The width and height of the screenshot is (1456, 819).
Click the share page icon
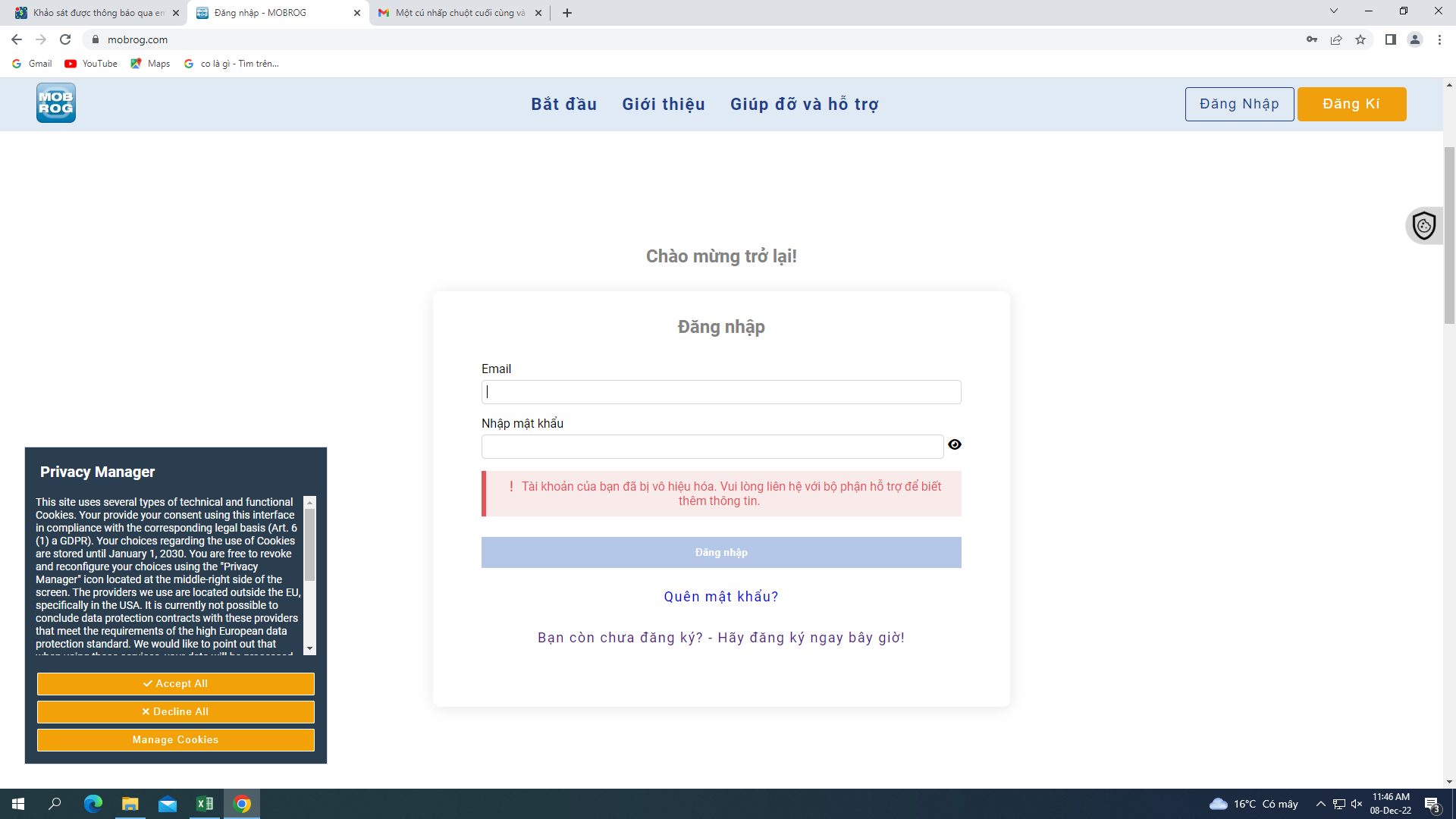pyautogui.click(x=1336, y=39)
